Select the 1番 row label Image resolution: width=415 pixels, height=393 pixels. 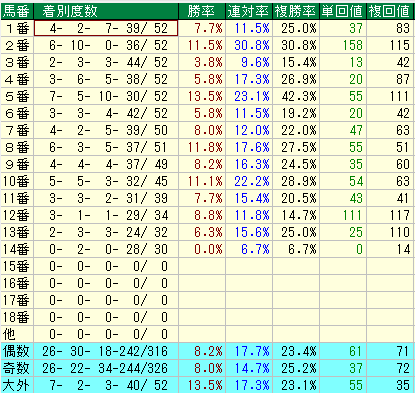coord(17,28)
